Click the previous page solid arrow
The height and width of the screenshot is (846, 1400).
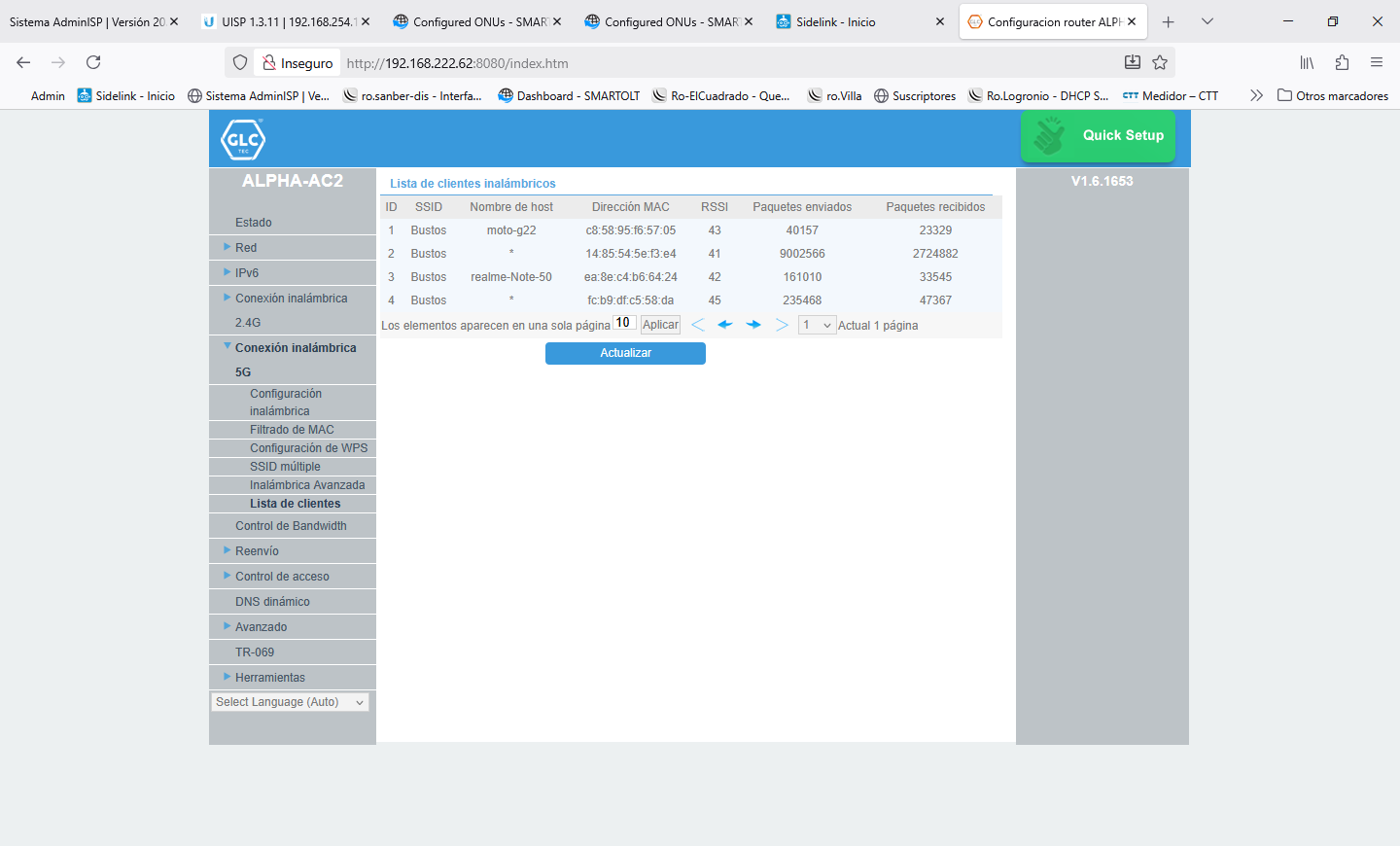click(x=724, y=325)
